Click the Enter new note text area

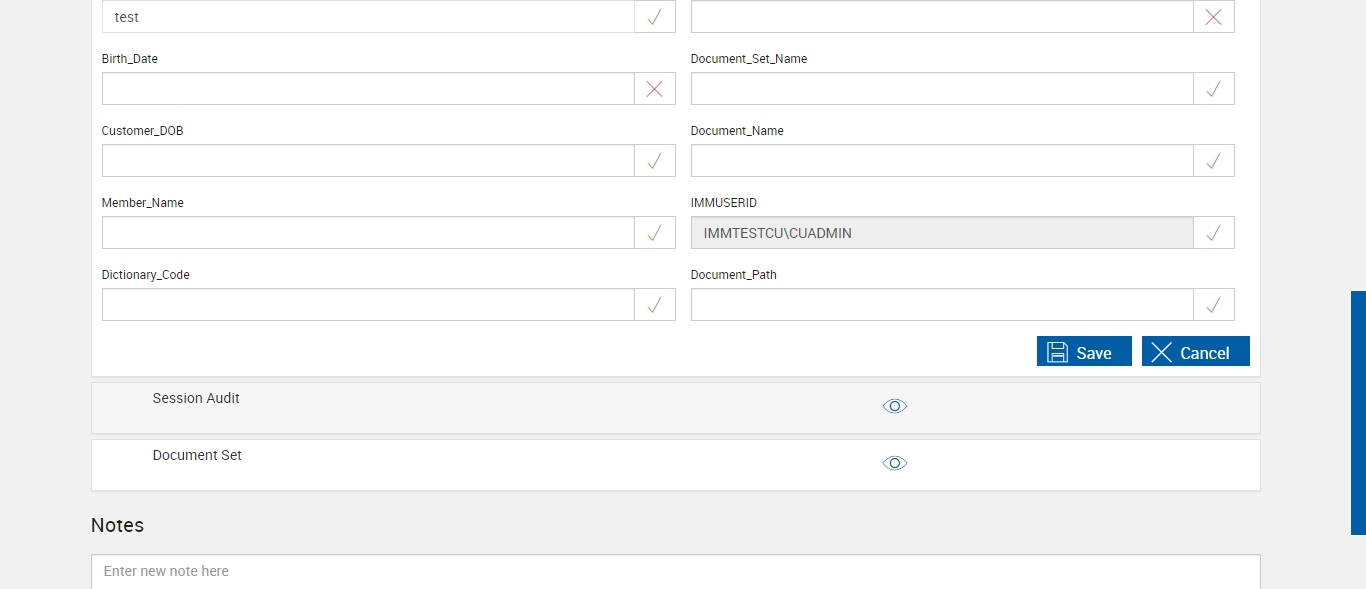(x=675, y=571)
